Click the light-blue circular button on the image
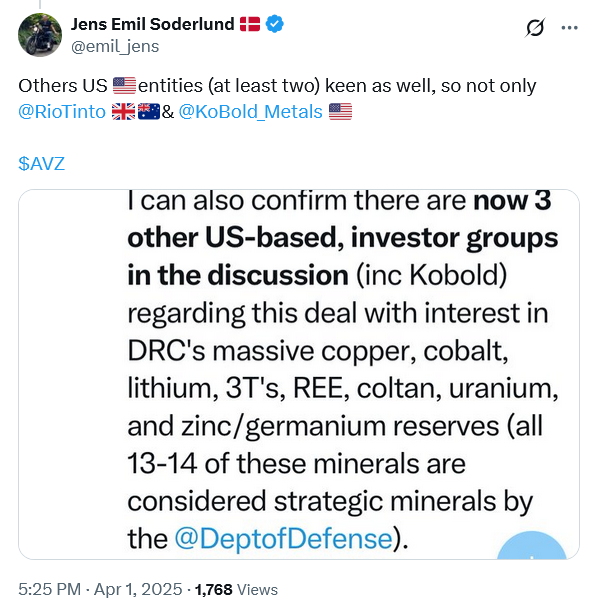This screenshot has width=598, height=607. coord(532,546)
